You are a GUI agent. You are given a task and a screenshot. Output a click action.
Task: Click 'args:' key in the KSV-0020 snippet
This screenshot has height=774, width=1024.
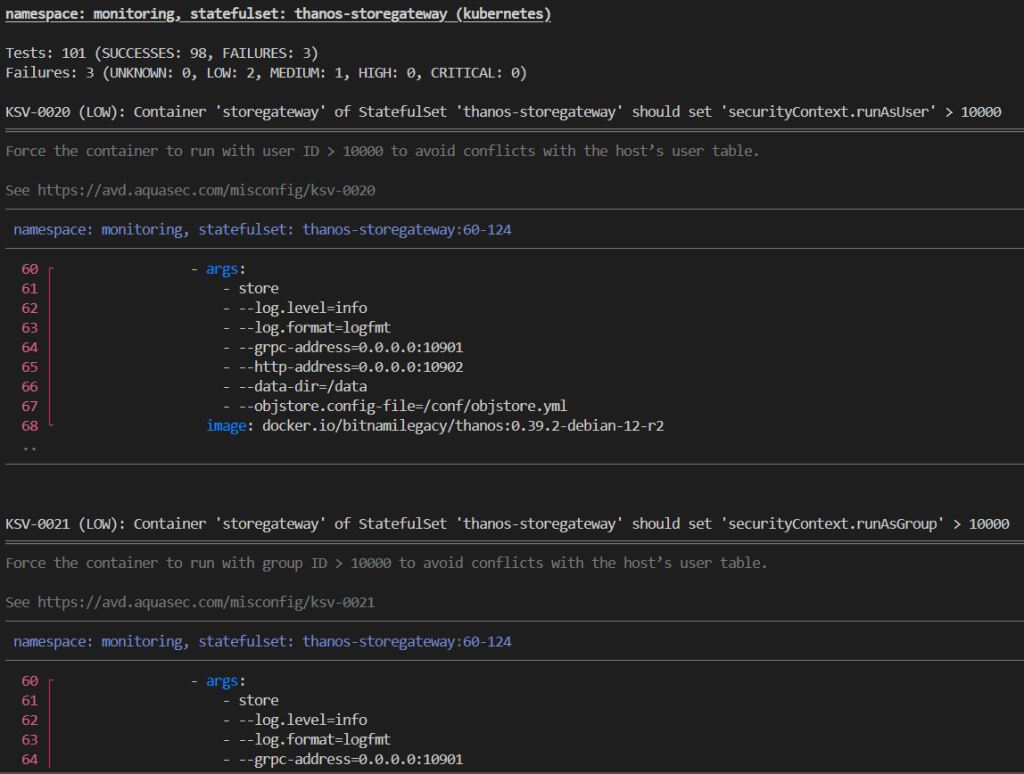pos(226,269)
